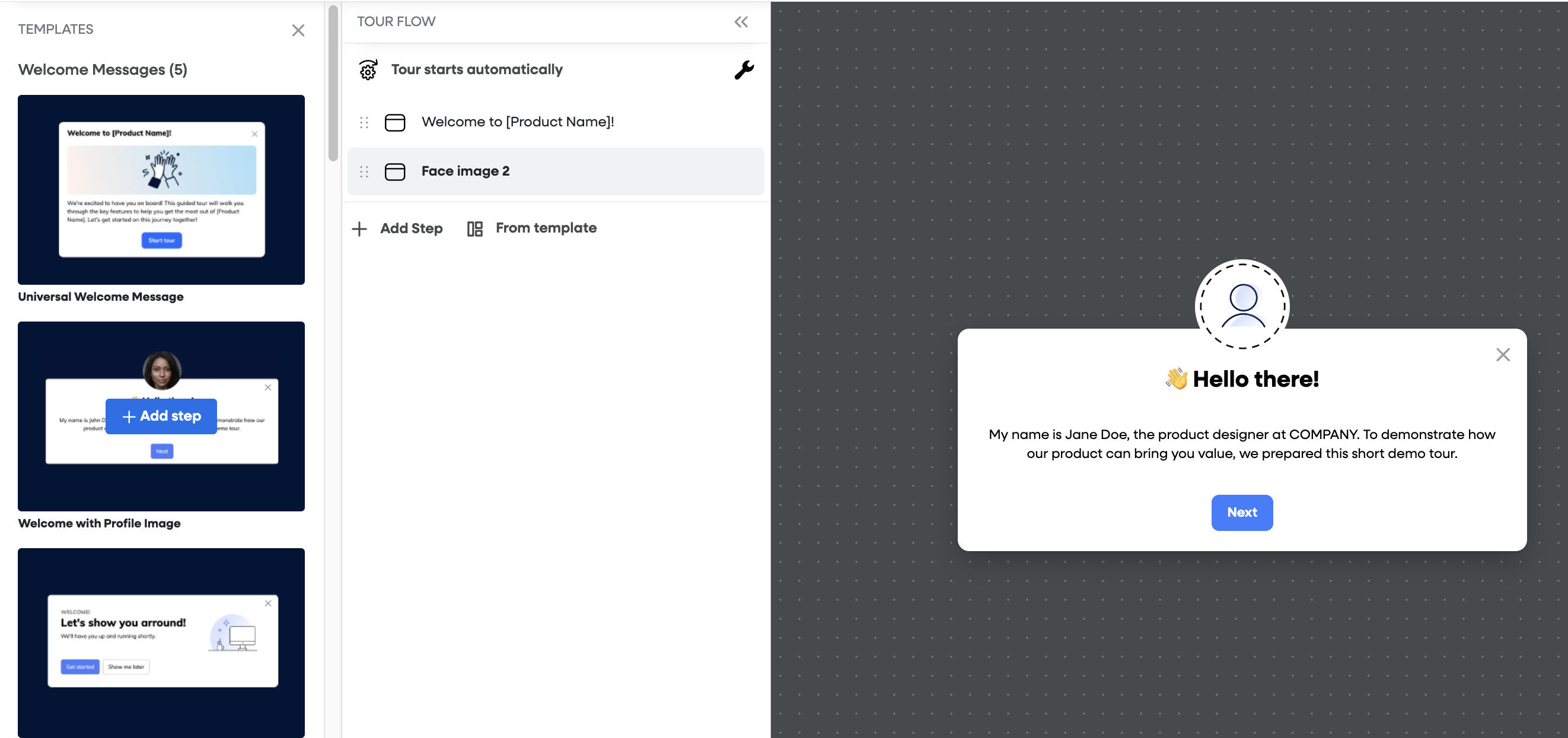Click the templates panel scrollbar
This screenshot has width=1568, height=738.
point(333,82)
